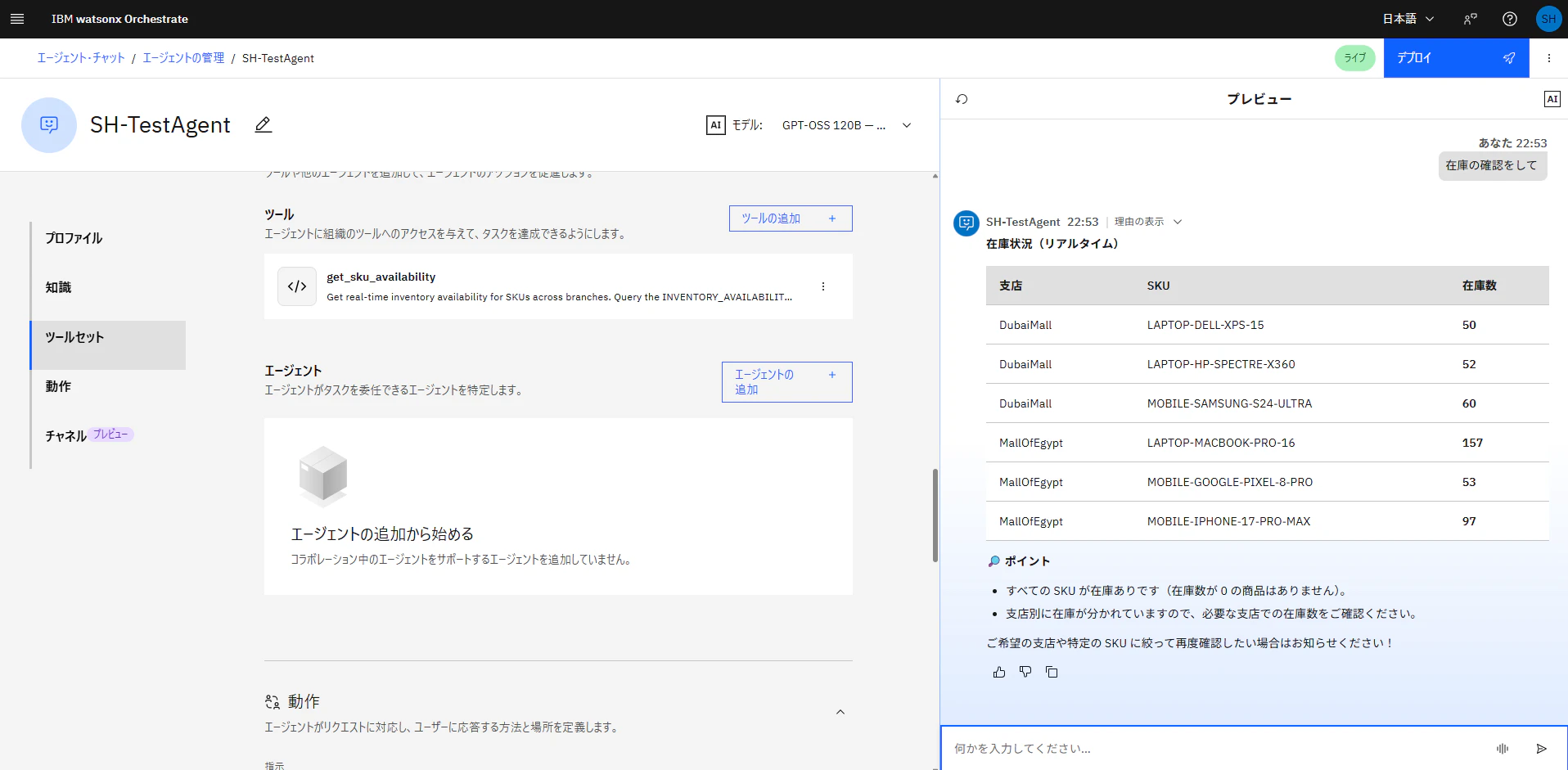This screenshot has height=770, width=1568.
Task: Open the GPT-OSS 120B model dropdown
Action: pyautogui.click(x=846, y=125)
